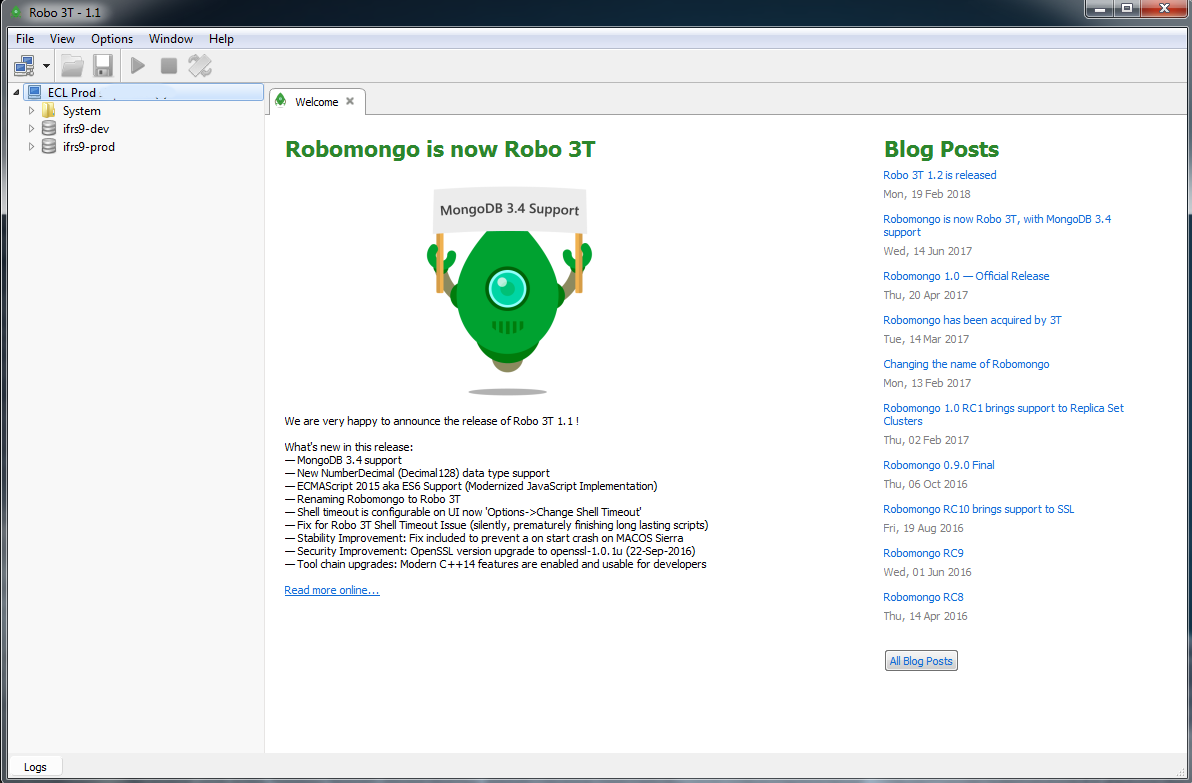The width and height of the screenshot is (1192, 783).
Task: Open the Options menu
Action: click(x=111, y=38)
